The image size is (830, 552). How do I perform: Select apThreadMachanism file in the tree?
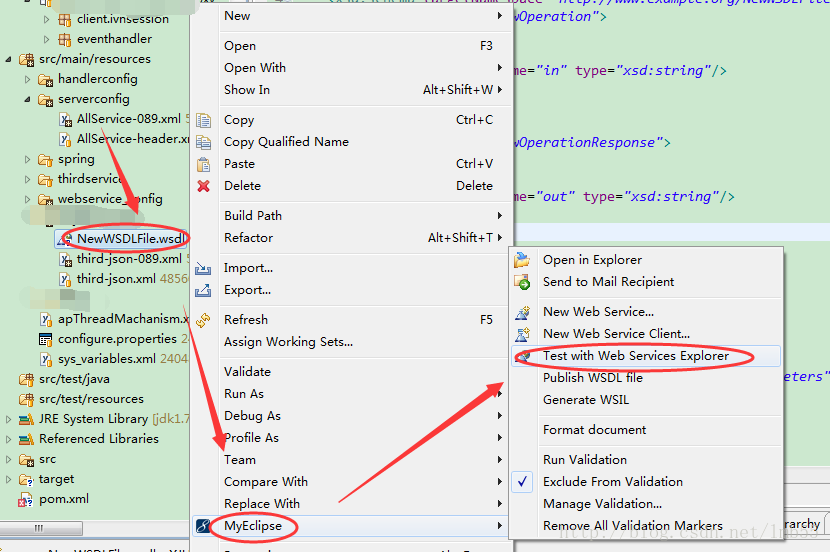(x=123, y=319)
